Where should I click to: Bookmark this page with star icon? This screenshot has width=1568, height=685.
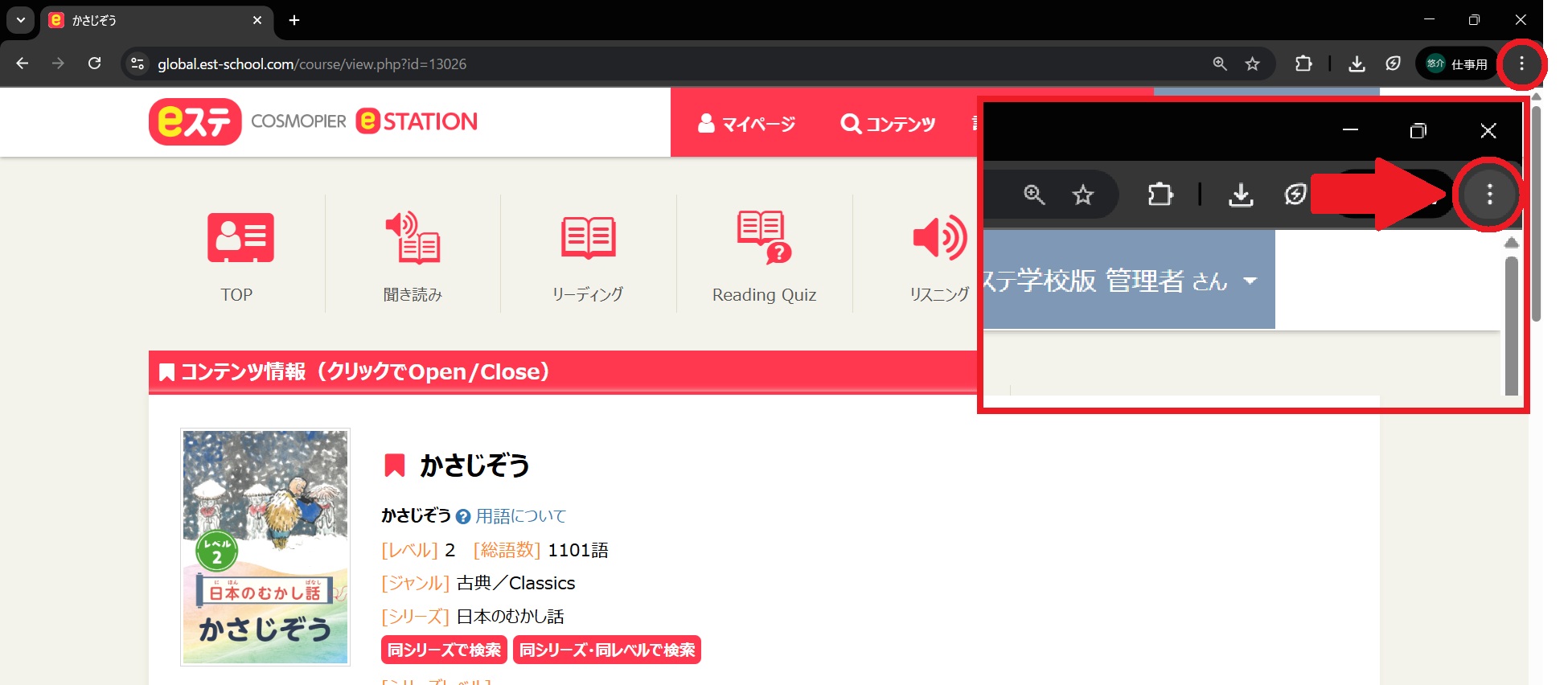coord(1252,64)
